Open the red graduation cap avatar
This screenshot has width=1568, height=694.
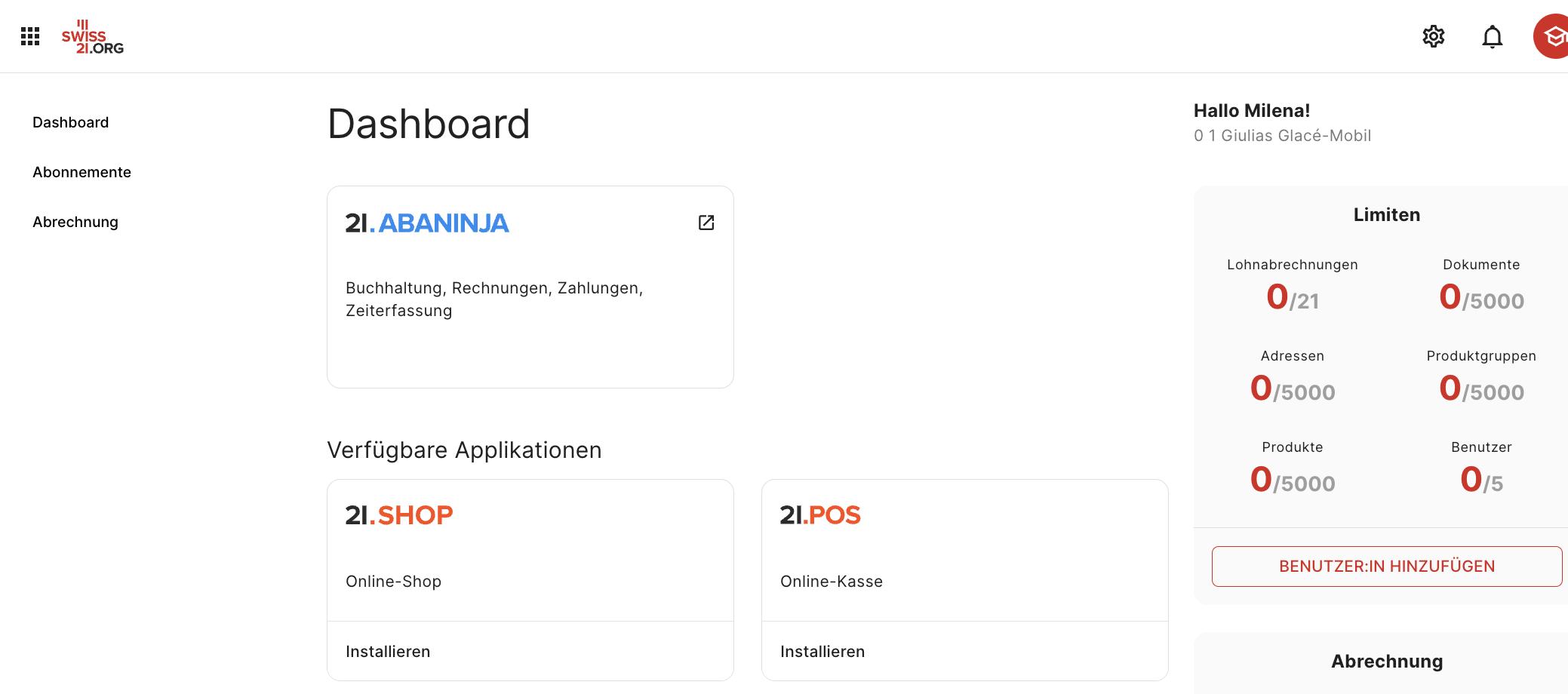click(1552, 36)
